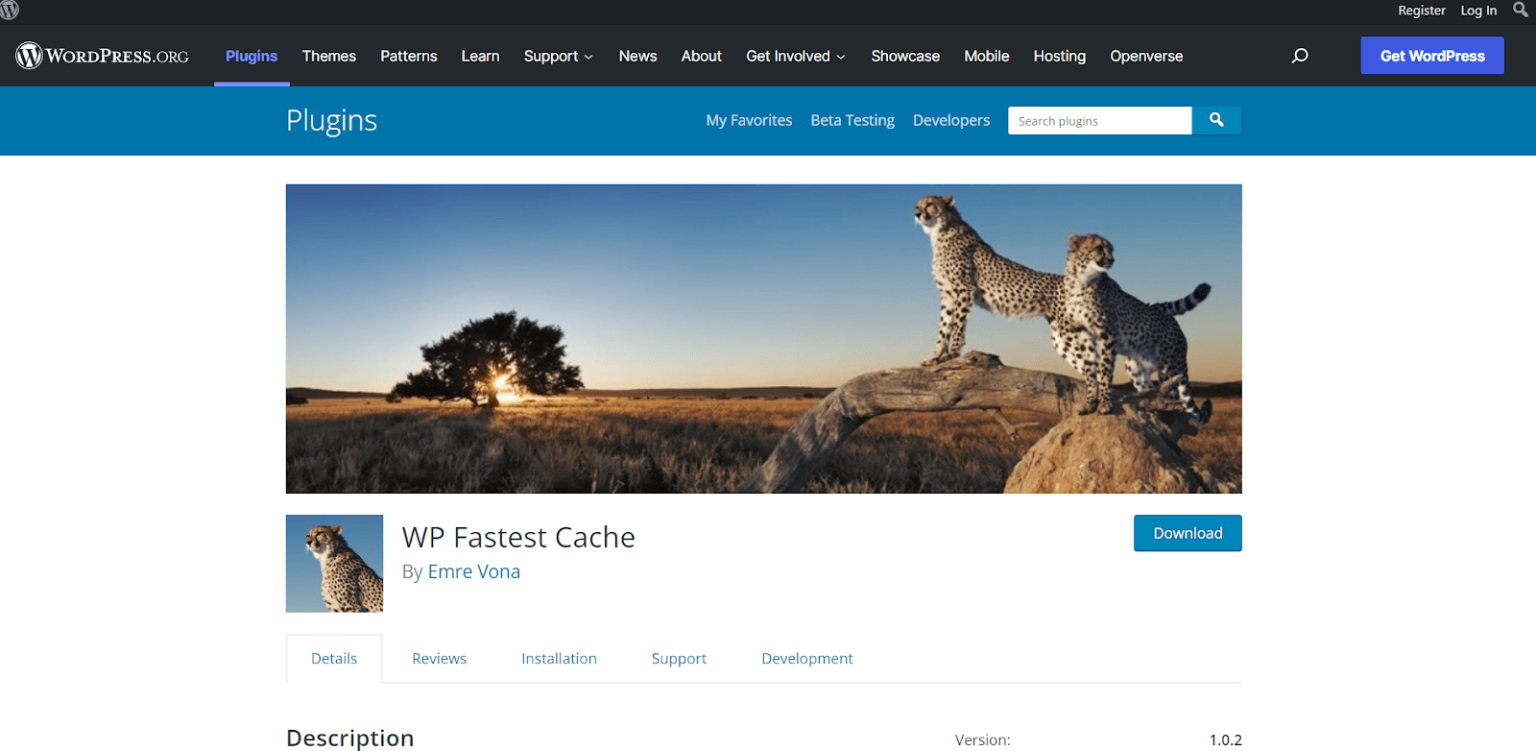Click the WordPress admin bar logo icon
The image size is (1536, 751).
click(9, 10)
